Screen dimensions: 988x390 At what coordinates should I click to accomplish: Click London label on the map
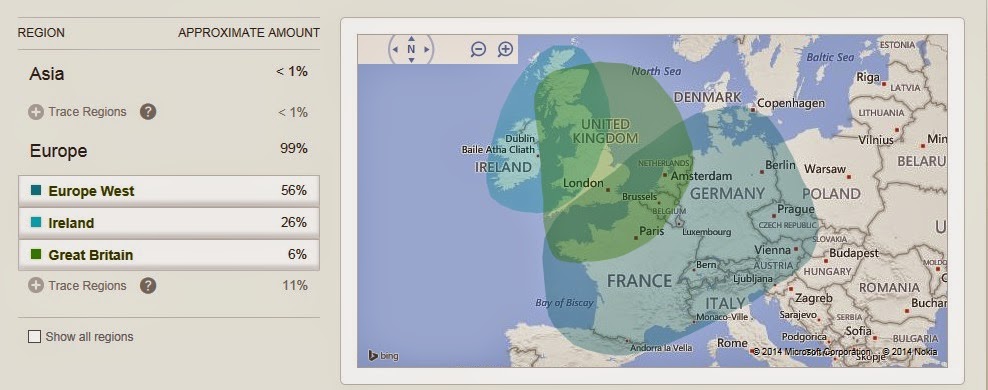click(x=583, y=183)
